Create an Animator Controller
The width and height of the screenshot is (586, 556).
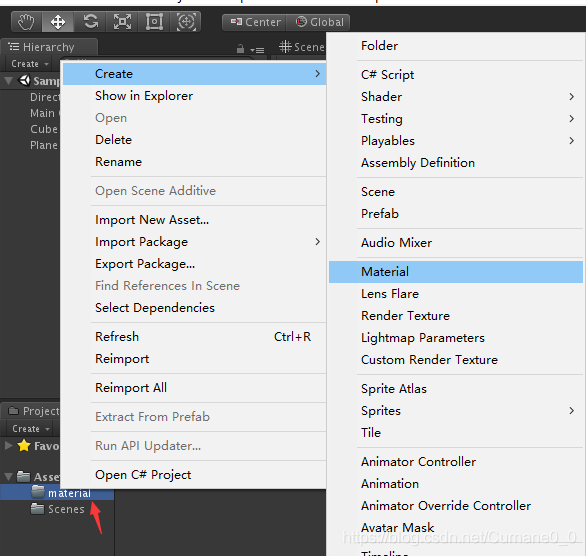coord(456,462)
